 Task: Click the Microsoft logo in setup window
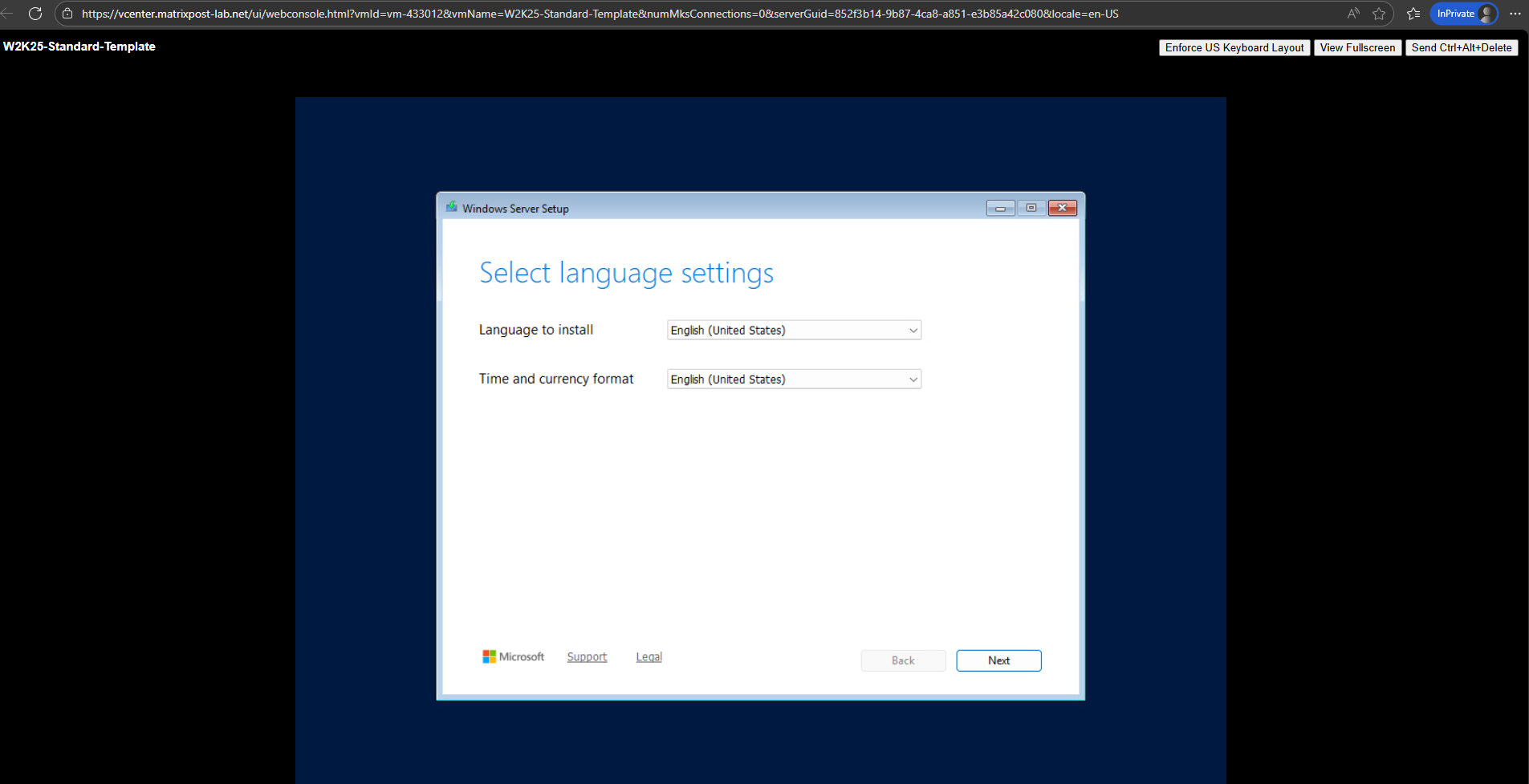513,656
